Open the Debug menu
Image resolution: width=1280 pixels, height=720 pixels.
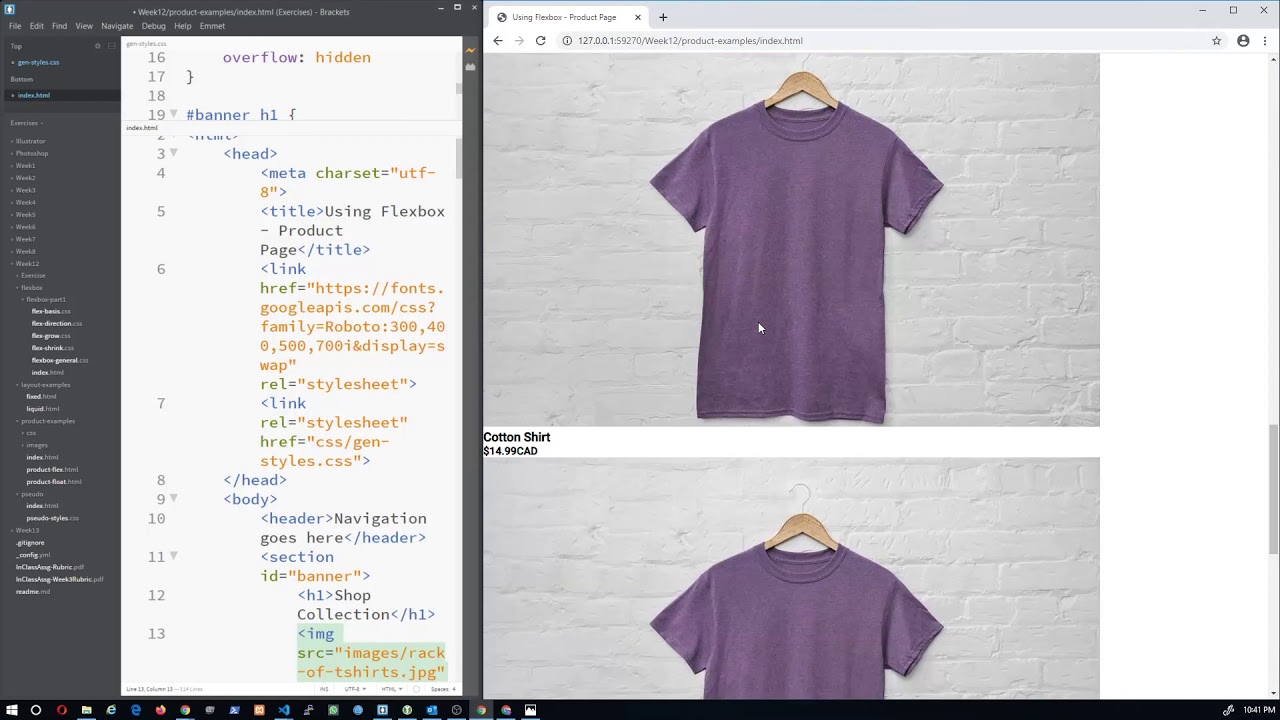(x=154, y=26)
